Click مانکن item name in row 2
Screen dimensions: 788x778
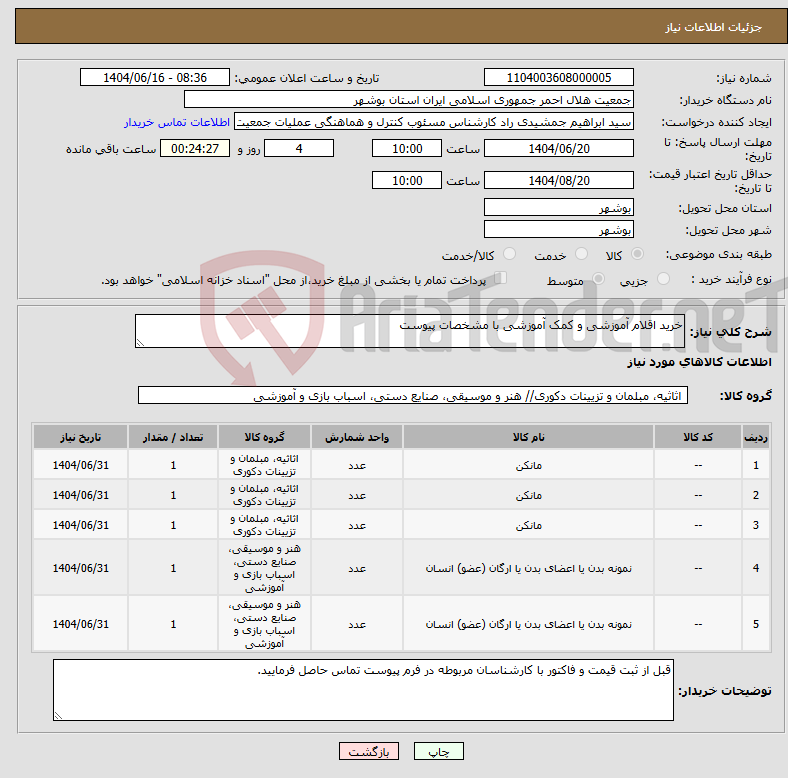tap(528, 495)
